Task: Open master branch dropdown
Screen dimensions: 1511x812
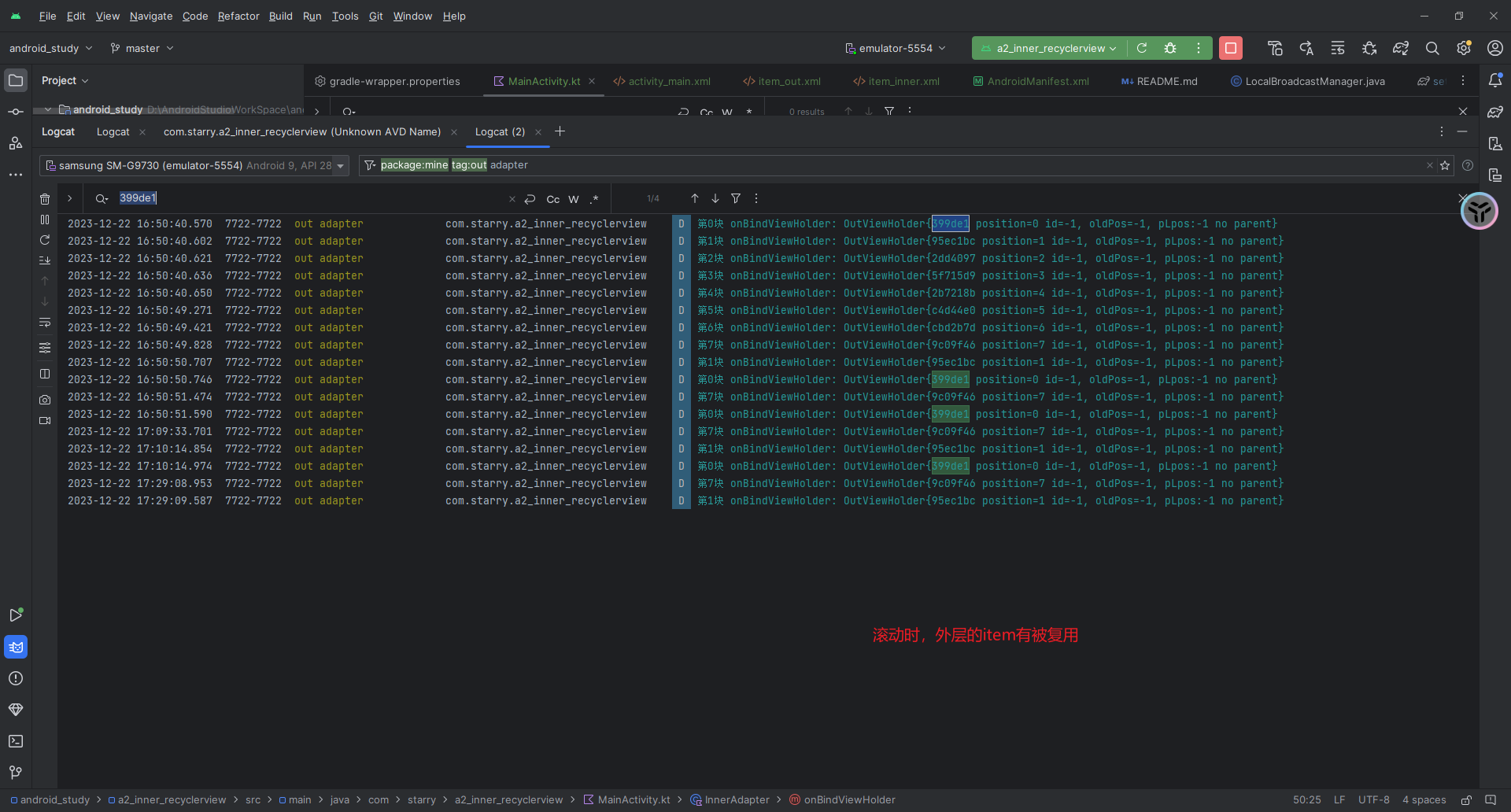Action: pyautogui.click(x=142, y=48)
